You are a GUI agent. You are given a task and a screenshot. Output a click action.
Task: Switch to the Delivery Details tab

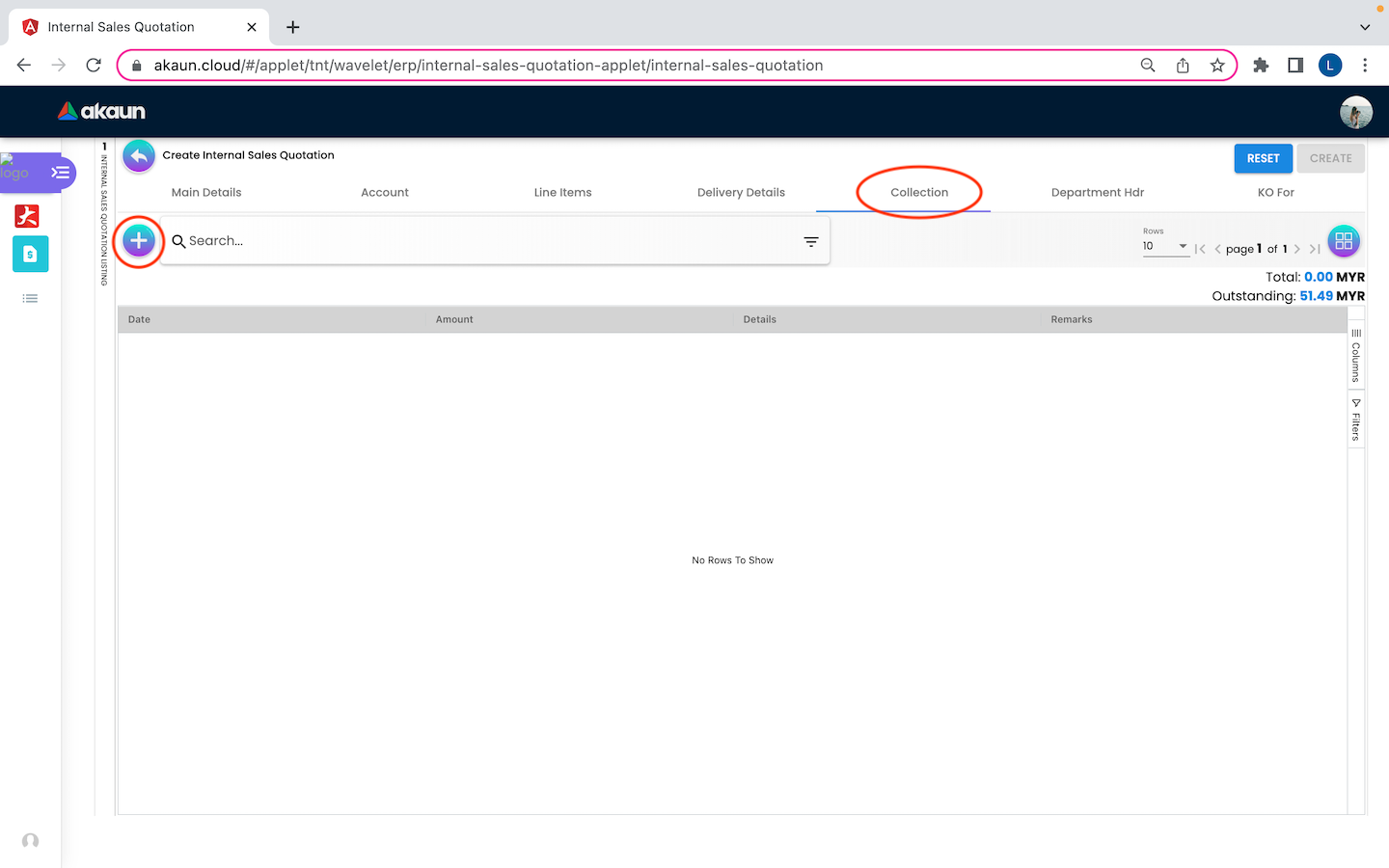pos(741,193)
